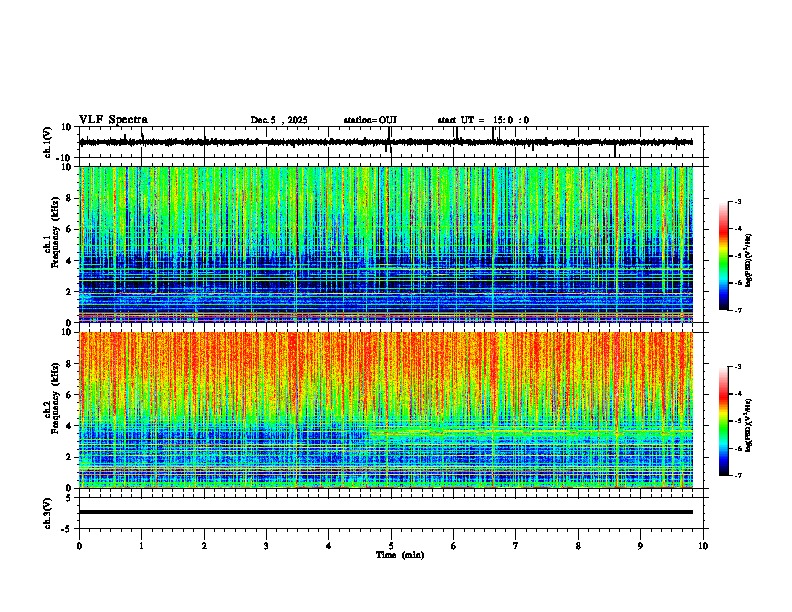This screenshot has height=612, width=792.
Task: Click the "start UT = 15:0 :0" header text
Action: tap(483, 120)
